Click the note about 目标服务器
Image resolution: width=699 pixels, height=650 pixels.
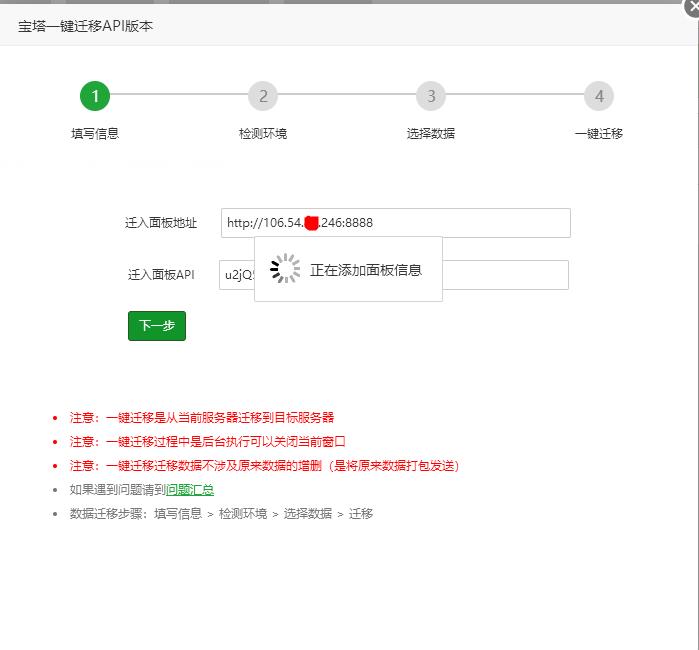click(202, 418)
